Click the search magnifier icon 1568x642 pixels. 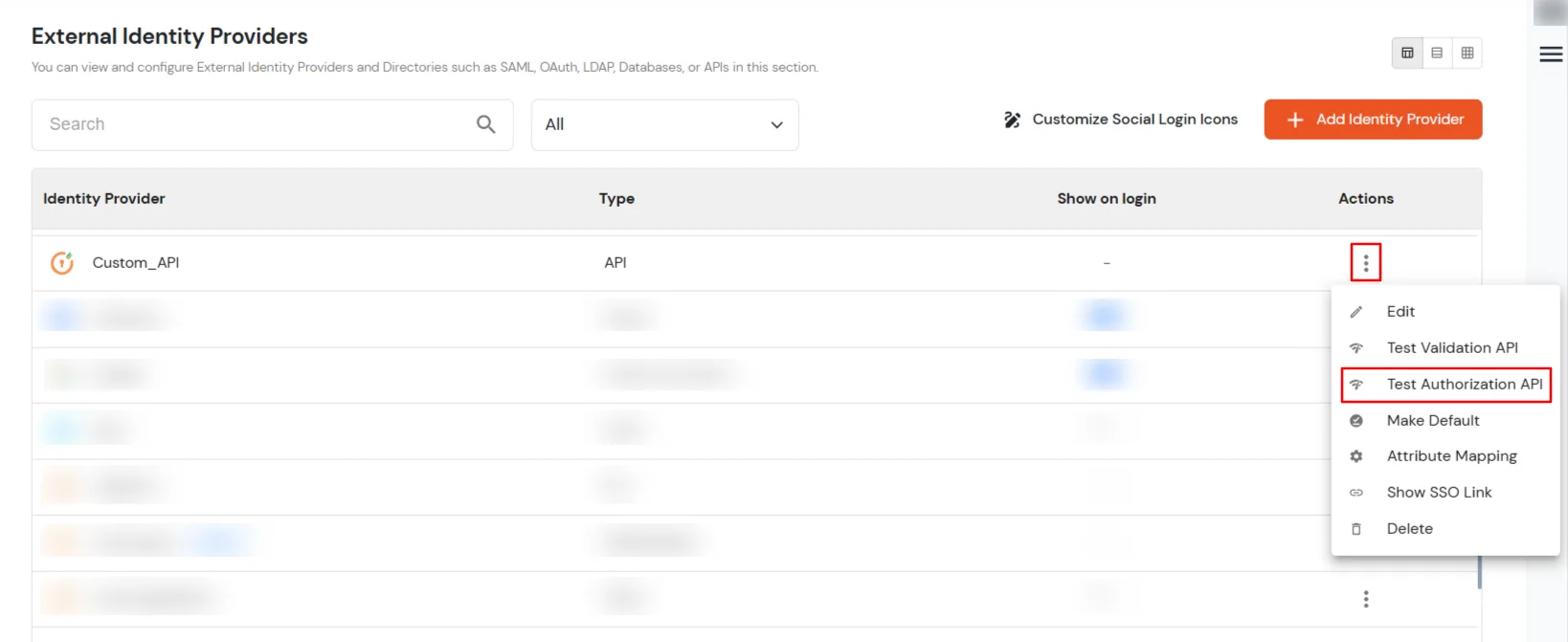click(x=485, y=124)
